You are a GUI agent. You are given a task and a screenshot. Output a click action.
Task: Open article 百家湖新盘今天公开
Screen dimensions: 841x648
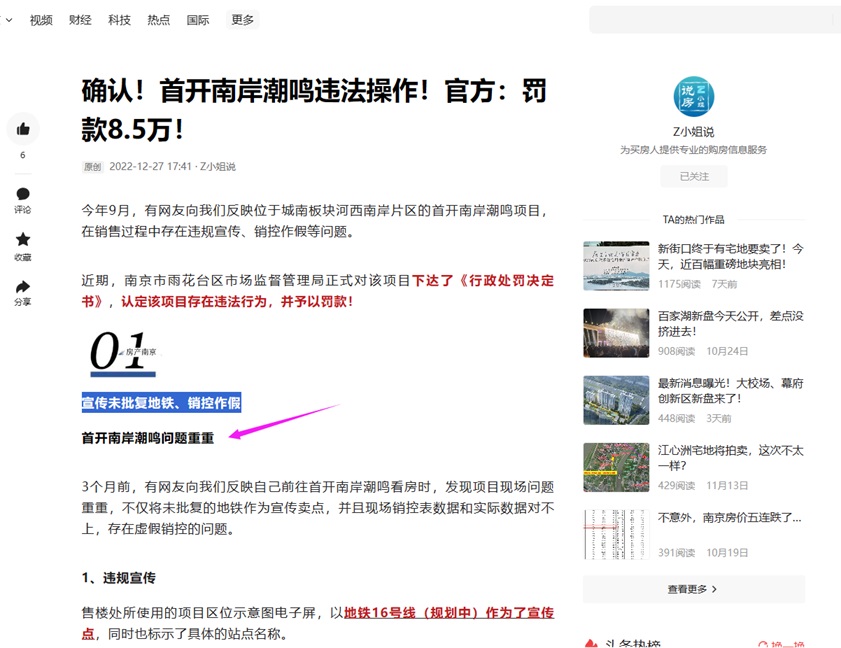pos(730,323)
